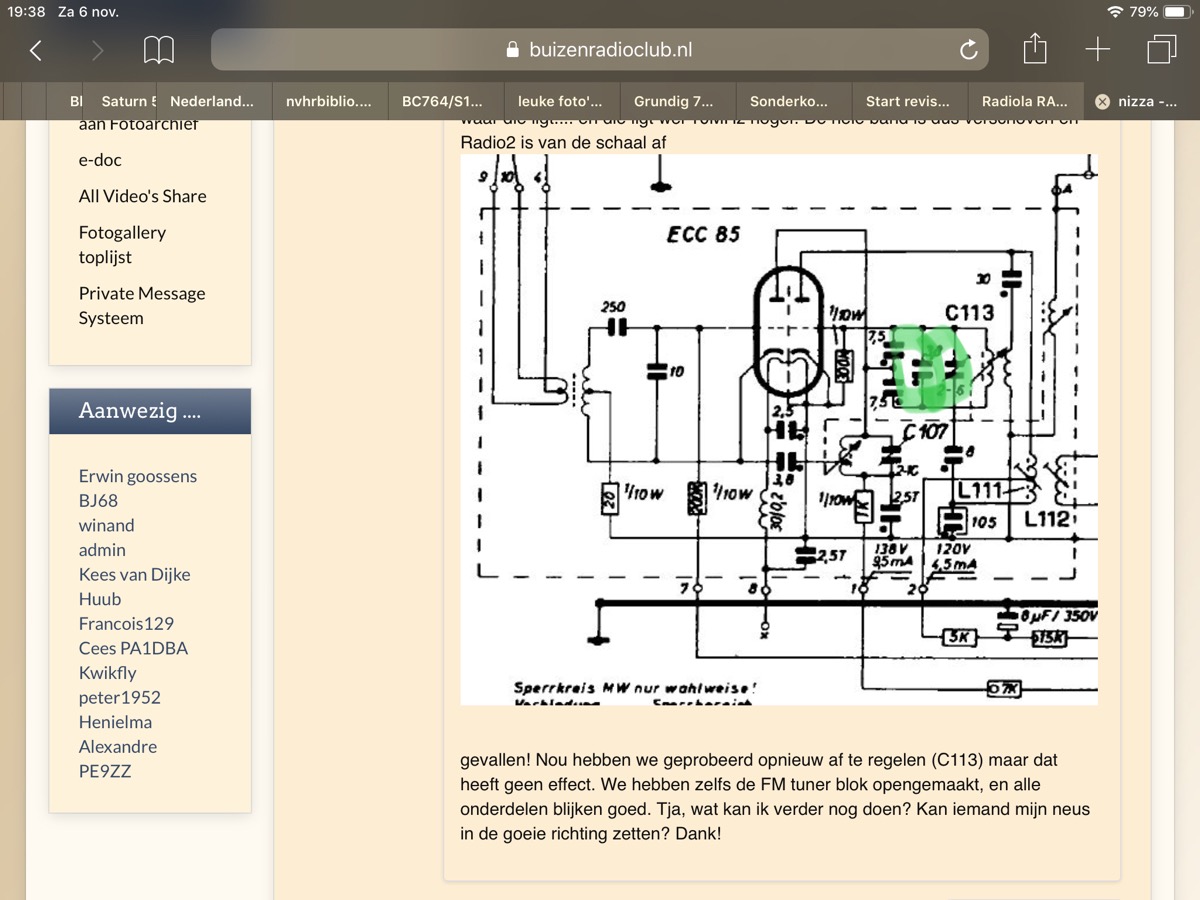Viewport: 1200px width, 900px height.
Task: Select user winand
Action: pos(106,525)
